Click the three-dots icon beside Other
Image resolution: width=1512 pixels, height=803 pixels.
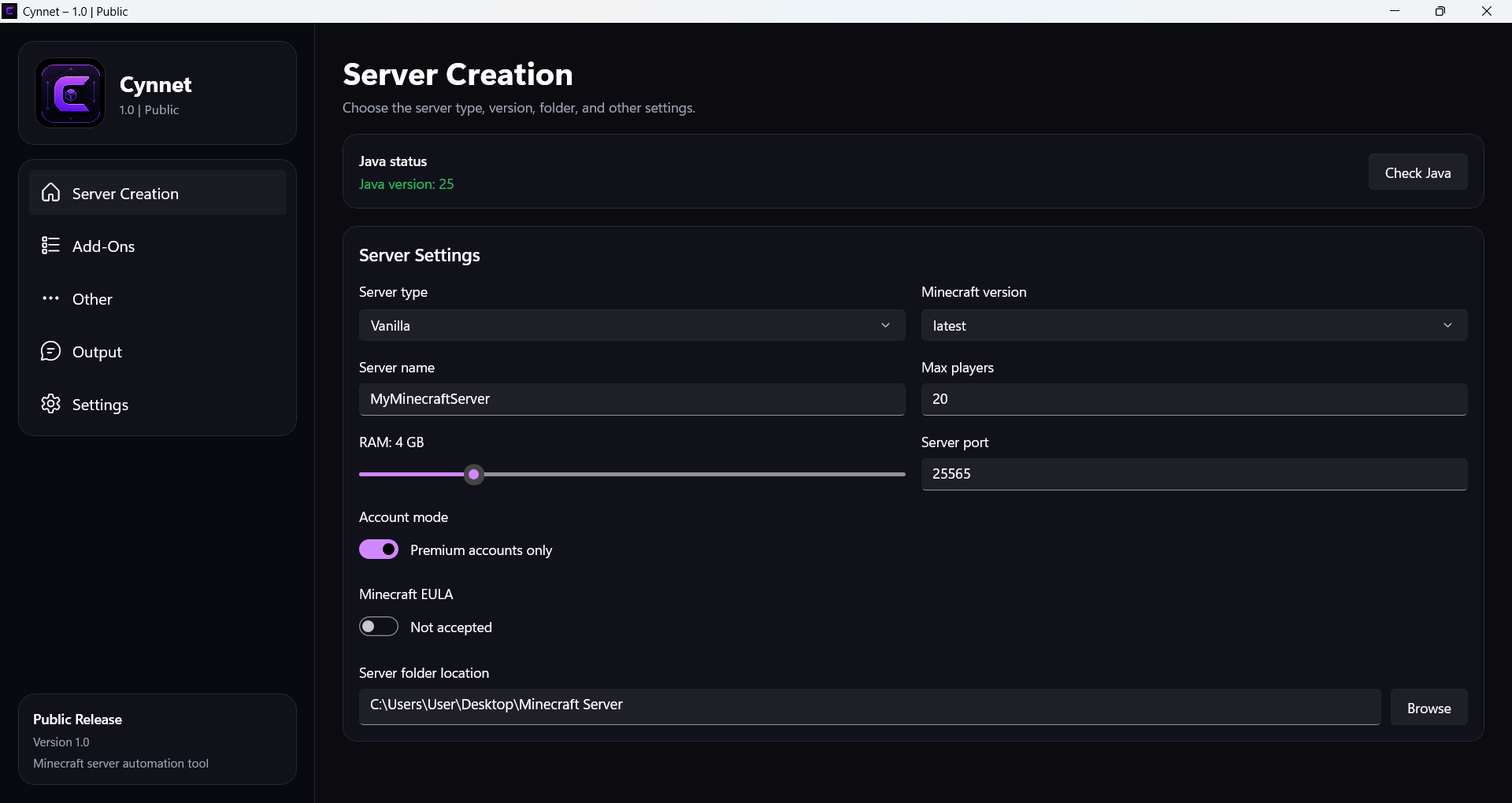click(x=51, y=298)
